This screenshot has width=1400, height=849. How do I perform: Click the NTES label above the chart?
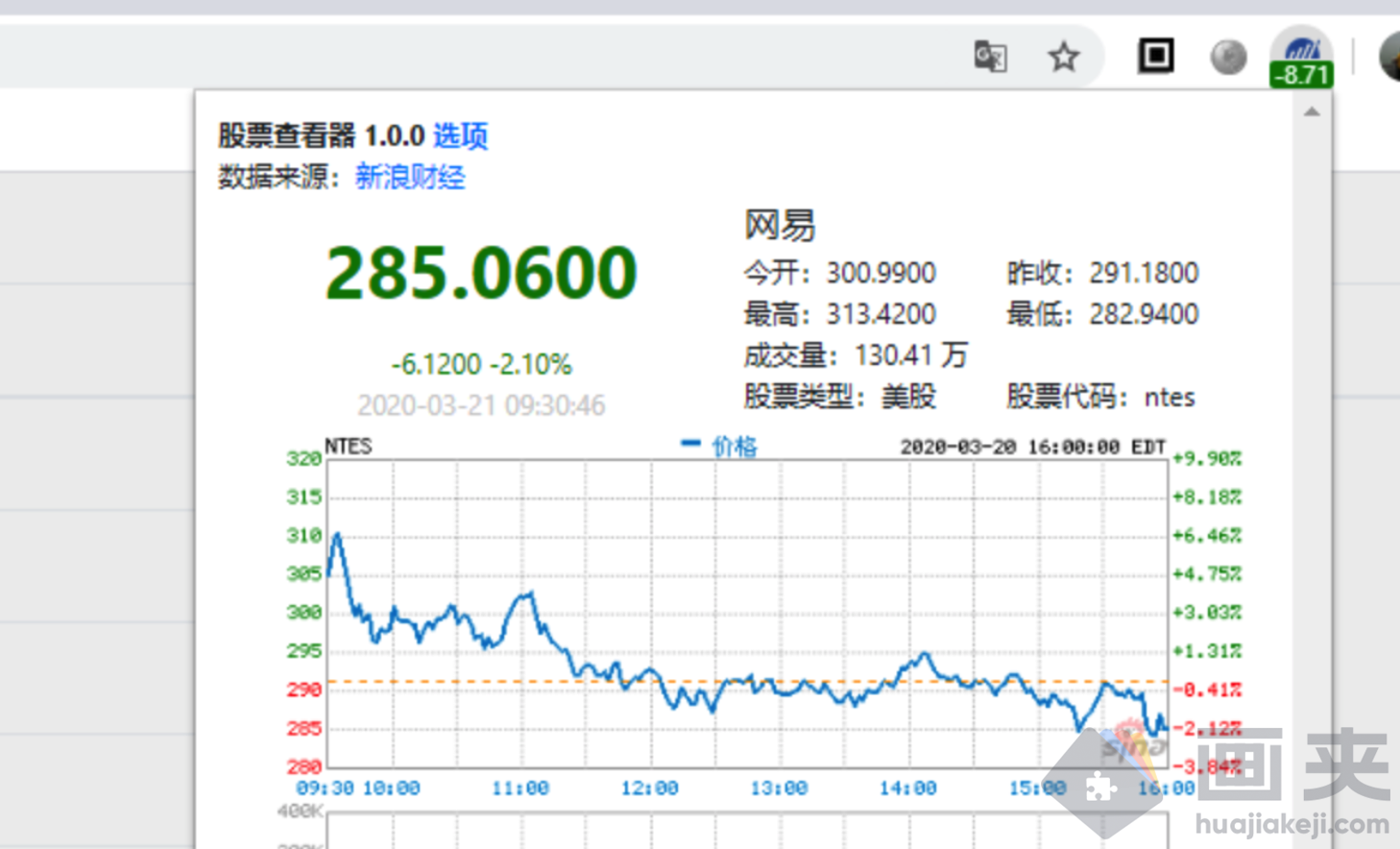[349, 446]
